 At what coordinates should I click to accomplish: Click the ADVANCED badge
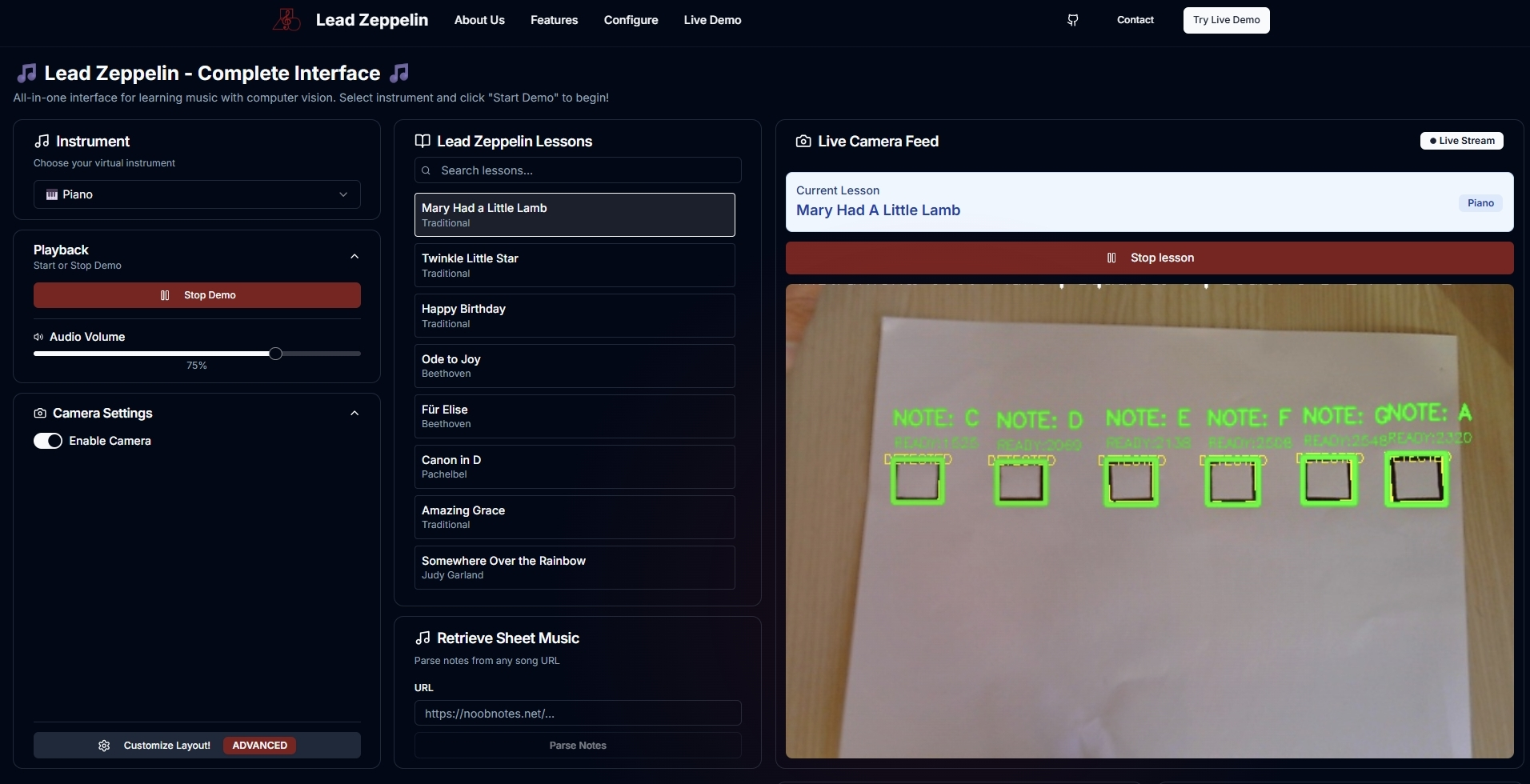[x=260, y=746]
